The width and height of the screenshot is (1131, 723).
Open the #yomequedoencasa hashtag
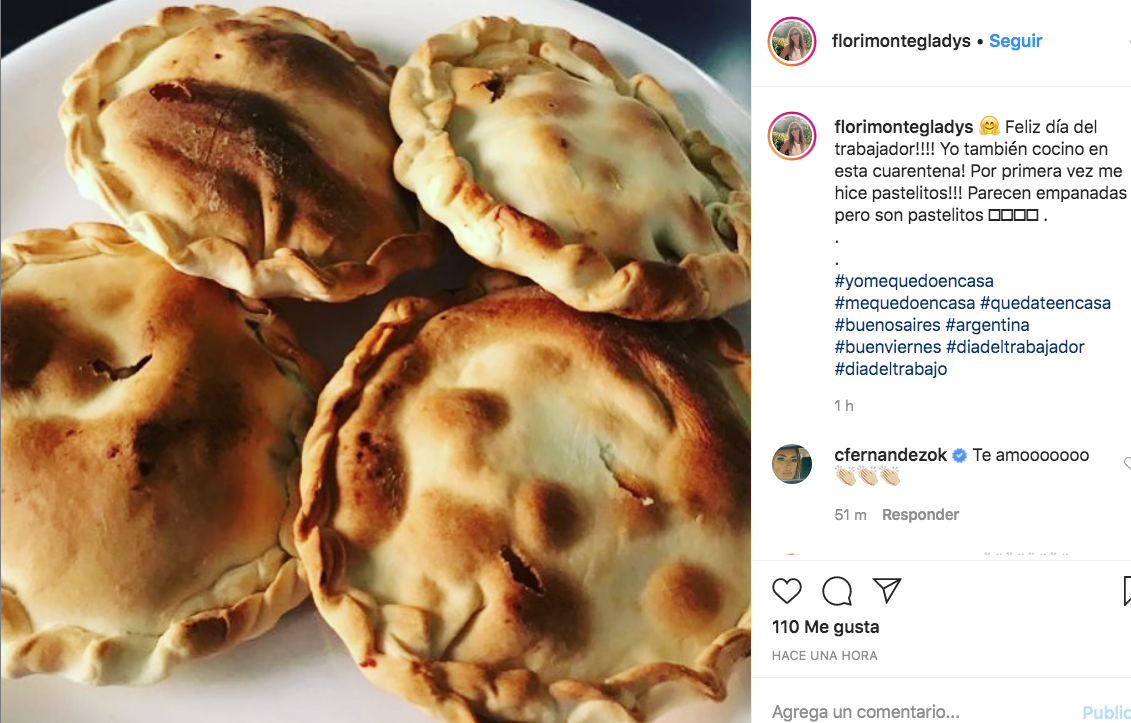(x=914, y=281)
